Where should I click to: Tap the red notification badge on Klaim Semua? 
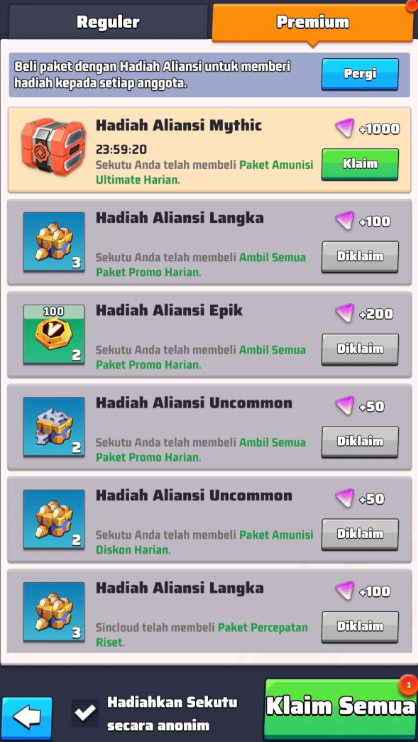click(408, 685)
